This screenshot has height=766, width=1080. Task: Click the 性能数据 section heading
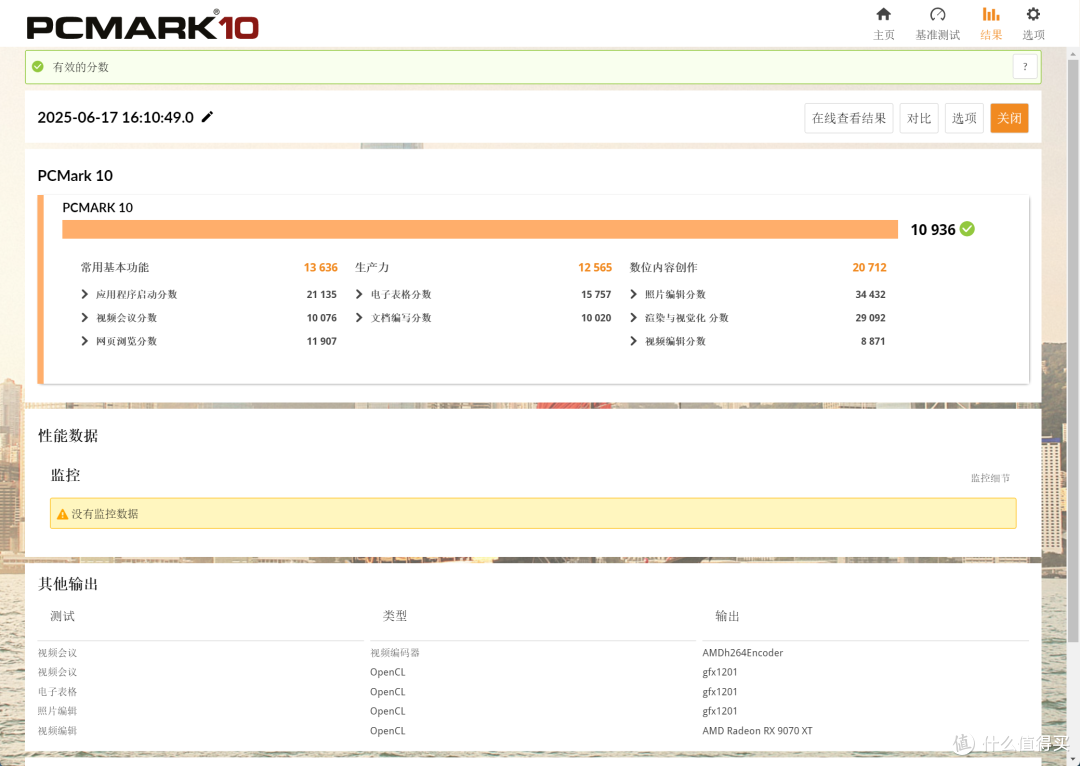tap(68, 435)
